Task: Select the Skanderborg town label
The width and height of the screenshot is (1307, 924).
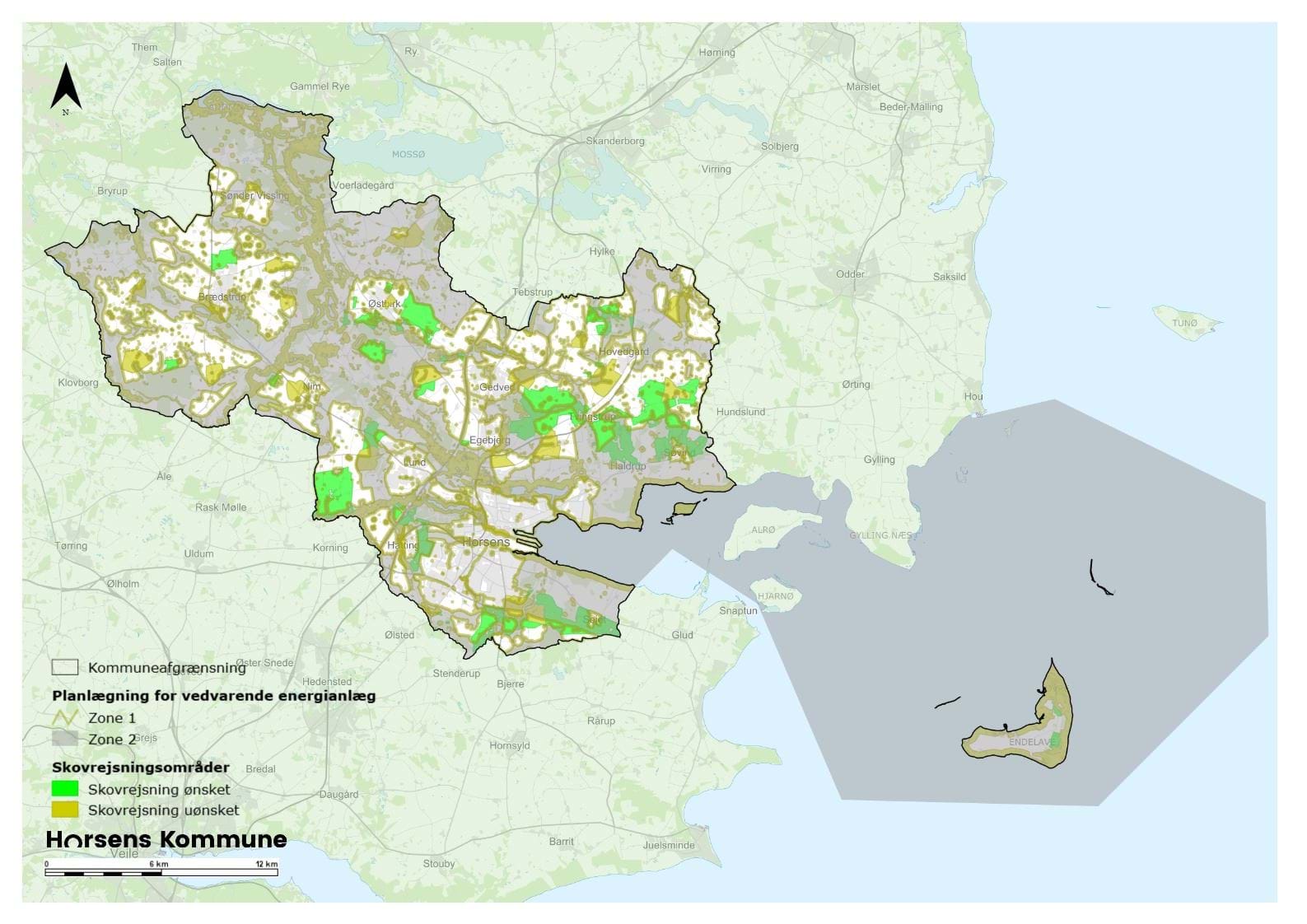Action: click(615, 141)
